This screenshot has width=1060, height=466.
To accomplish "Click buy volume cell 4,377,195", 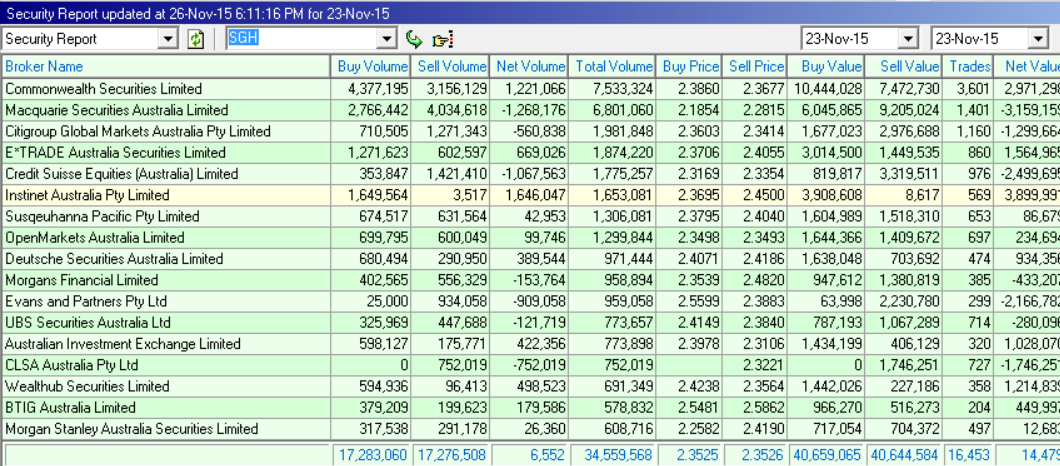I will (370, 89).
